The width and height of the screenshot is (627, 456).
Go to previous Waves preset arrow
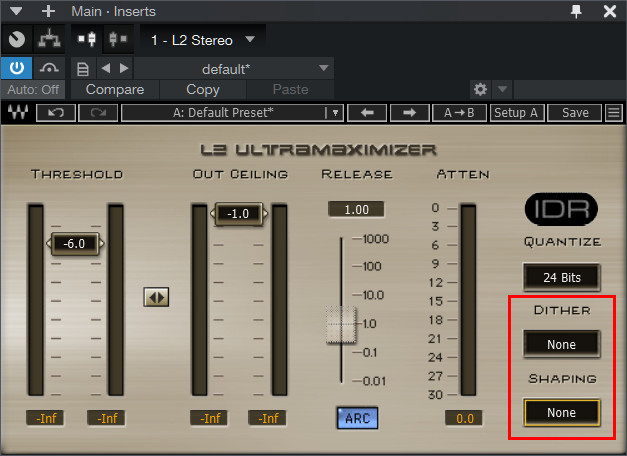point(367,113)
